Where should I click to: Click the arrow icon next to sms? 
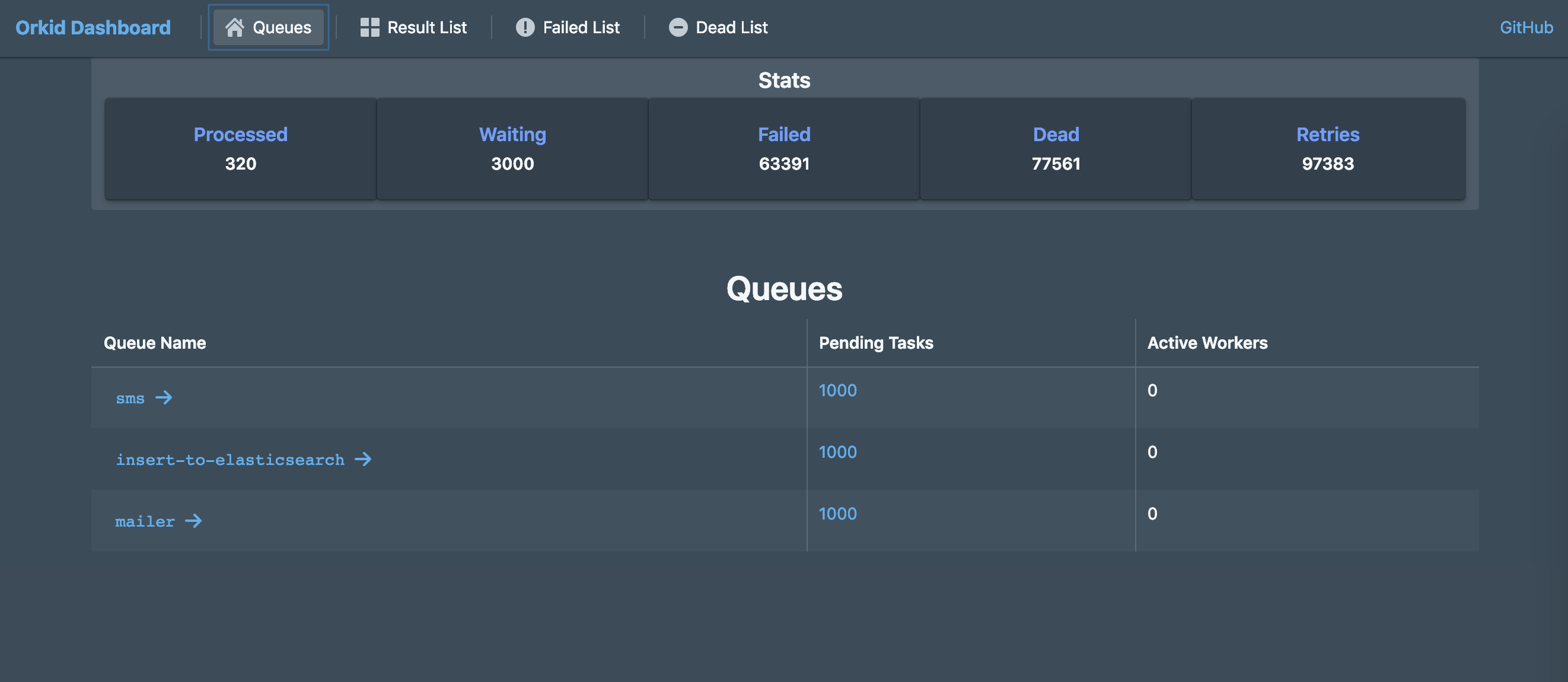tap(164, 397)
